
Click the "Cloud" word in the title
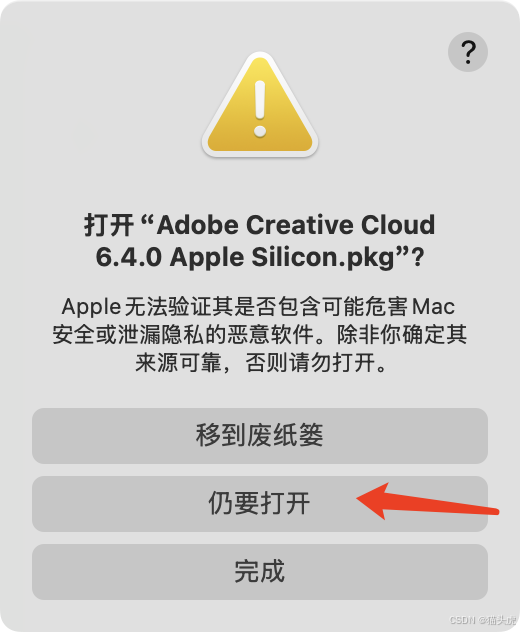pyautogui.click(x=397, y=225)
